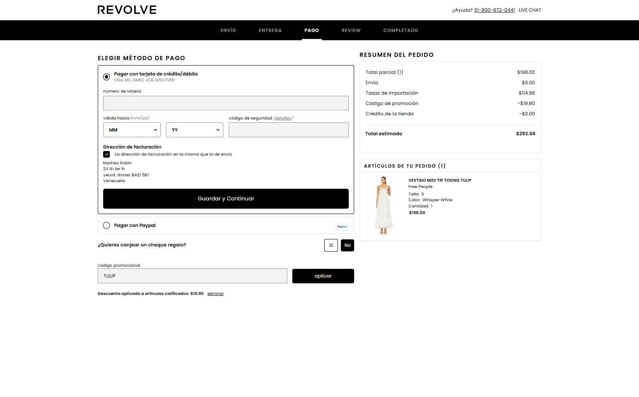Click the Free People brand text
This screenshot has height=397, width=639.
(421, 187)
